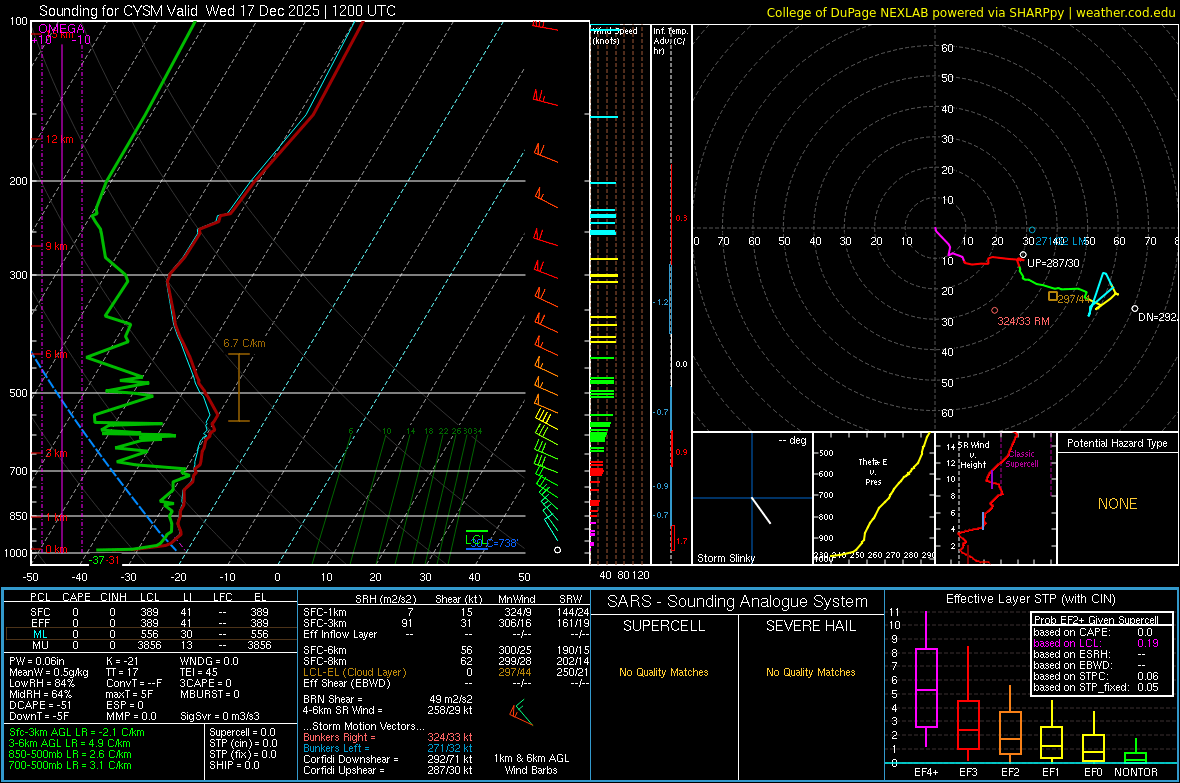The height and width of the screenshot is (783, 1180).
Task: Select the SUPERCELL analogue column header
Action: (x=664, y=626)
